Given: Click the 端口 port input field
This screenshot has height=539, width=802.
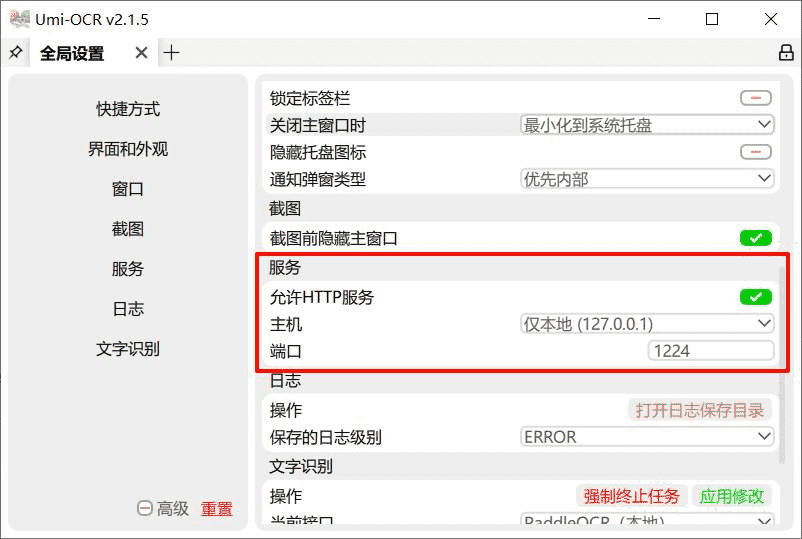Looking at the screenshot, I should point(711,351).
